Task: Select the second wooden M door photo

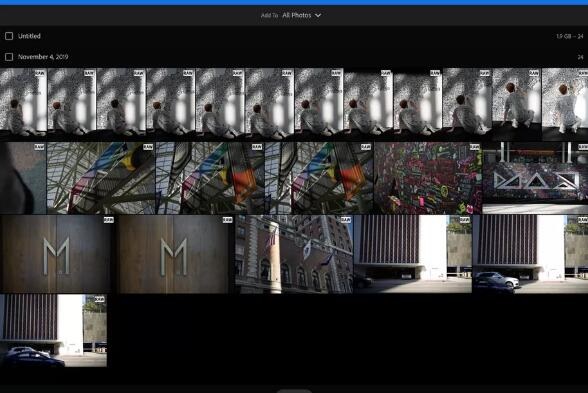Action: click(x=174, y=254)
